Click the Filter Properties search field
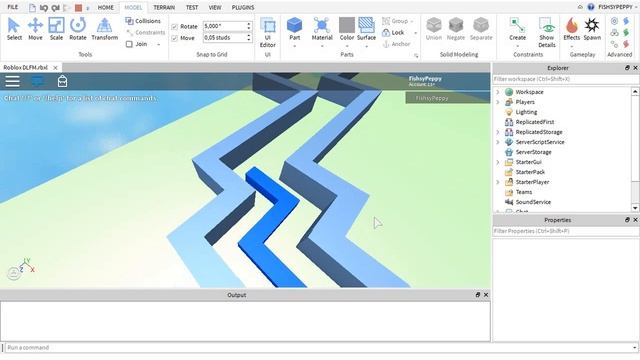 (565, 231)
